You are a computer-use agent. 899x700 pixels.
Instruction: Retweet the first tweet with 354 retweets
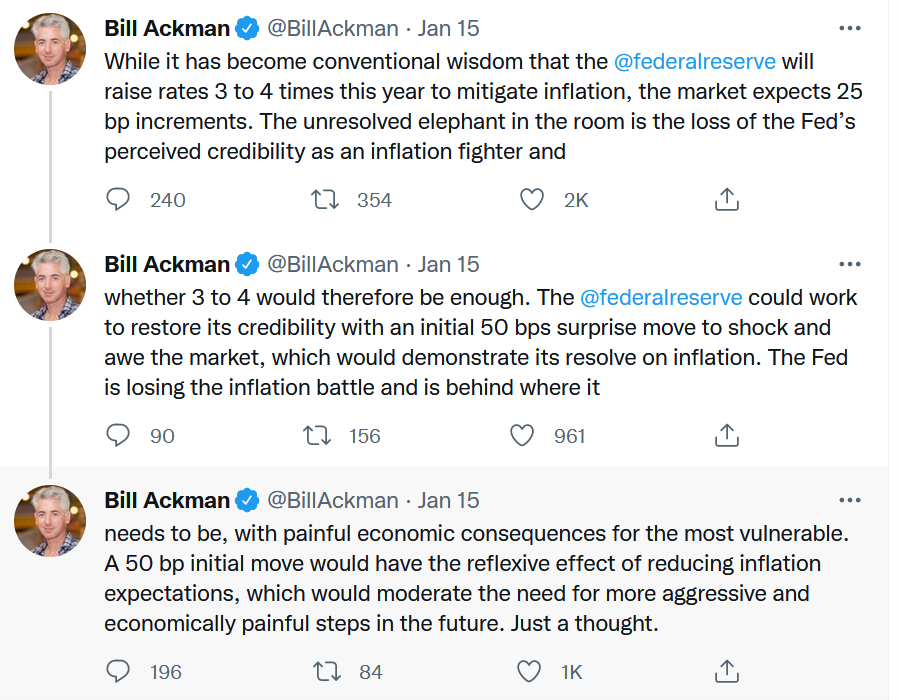pyautogui.click(x=326, y=200)
